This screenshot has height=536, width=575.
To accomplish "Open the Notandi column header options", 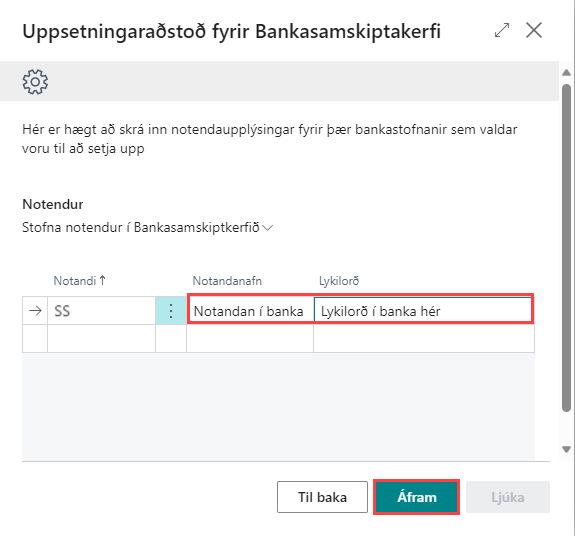I will (75, 281).
